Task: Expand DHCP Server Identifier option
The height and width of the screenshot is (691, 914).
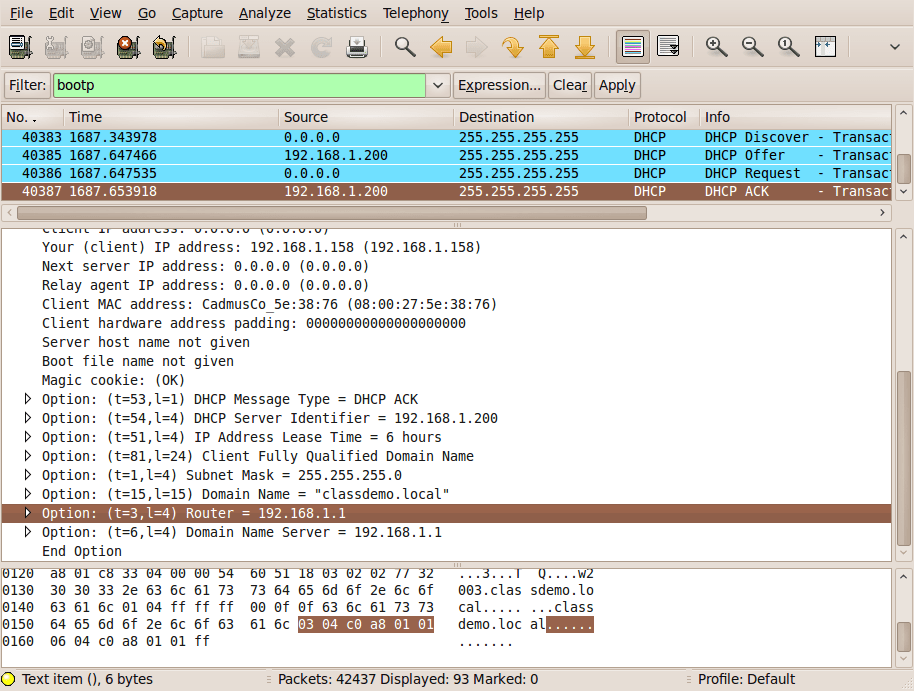Action: click(x=27, y=418)
